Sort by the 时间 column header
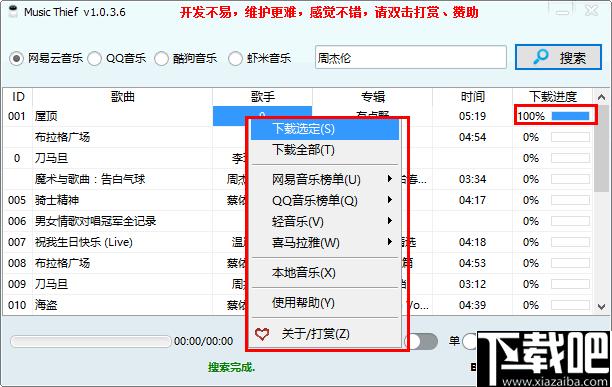Viewport: 612px width, 387px height. 473,96
